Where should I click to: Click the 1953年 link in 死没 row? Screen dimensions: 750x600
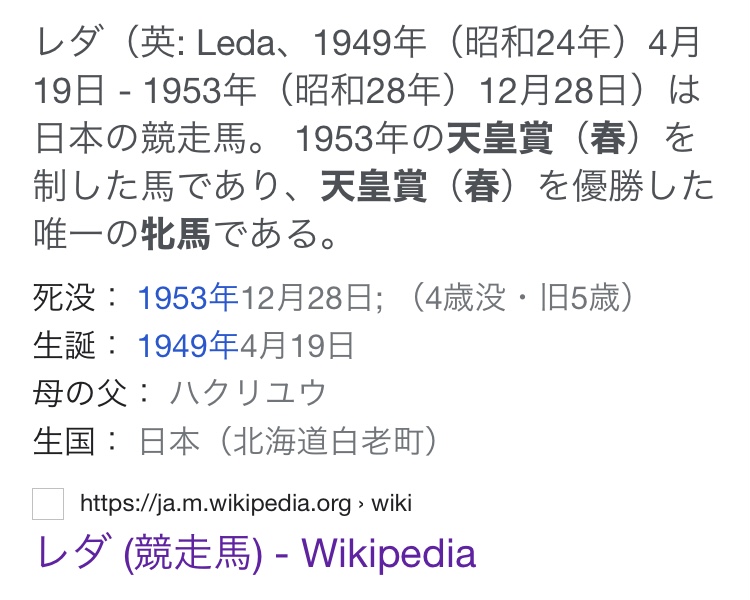[188, 298]
